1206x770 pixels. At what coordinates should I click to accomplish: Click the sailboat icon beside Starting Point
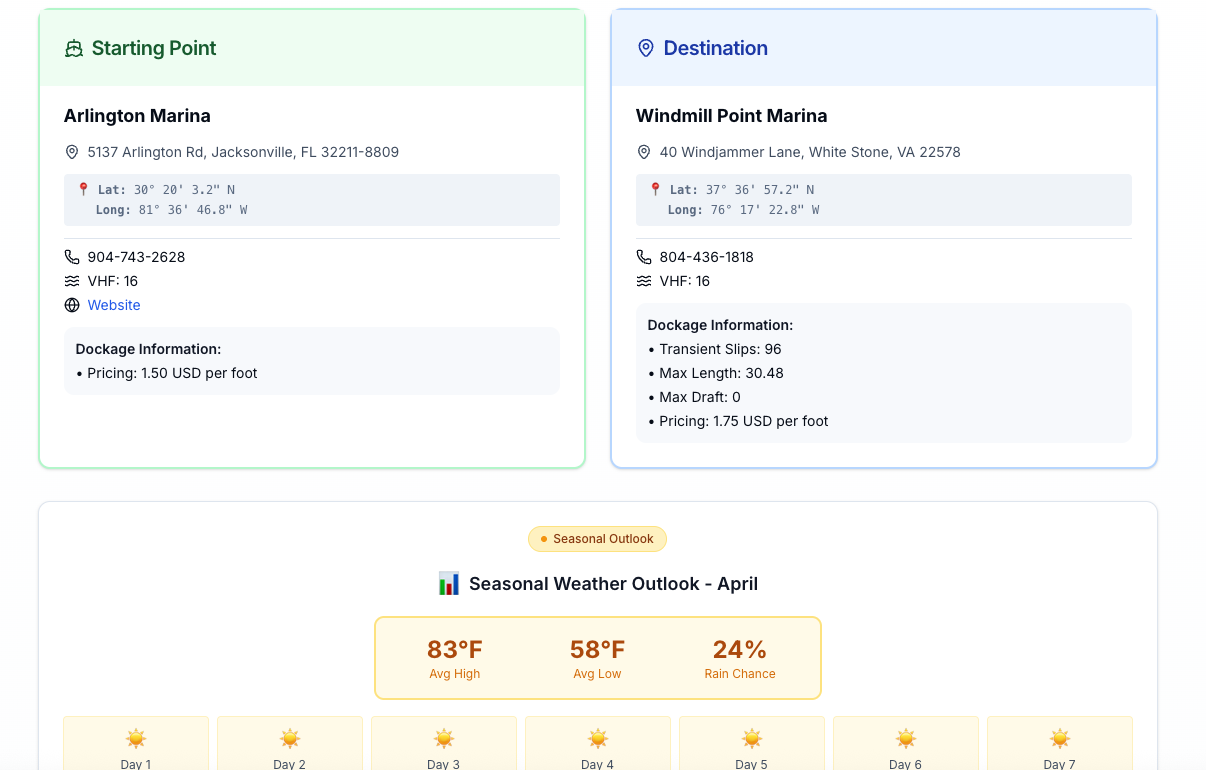click(x=74, y=47)
